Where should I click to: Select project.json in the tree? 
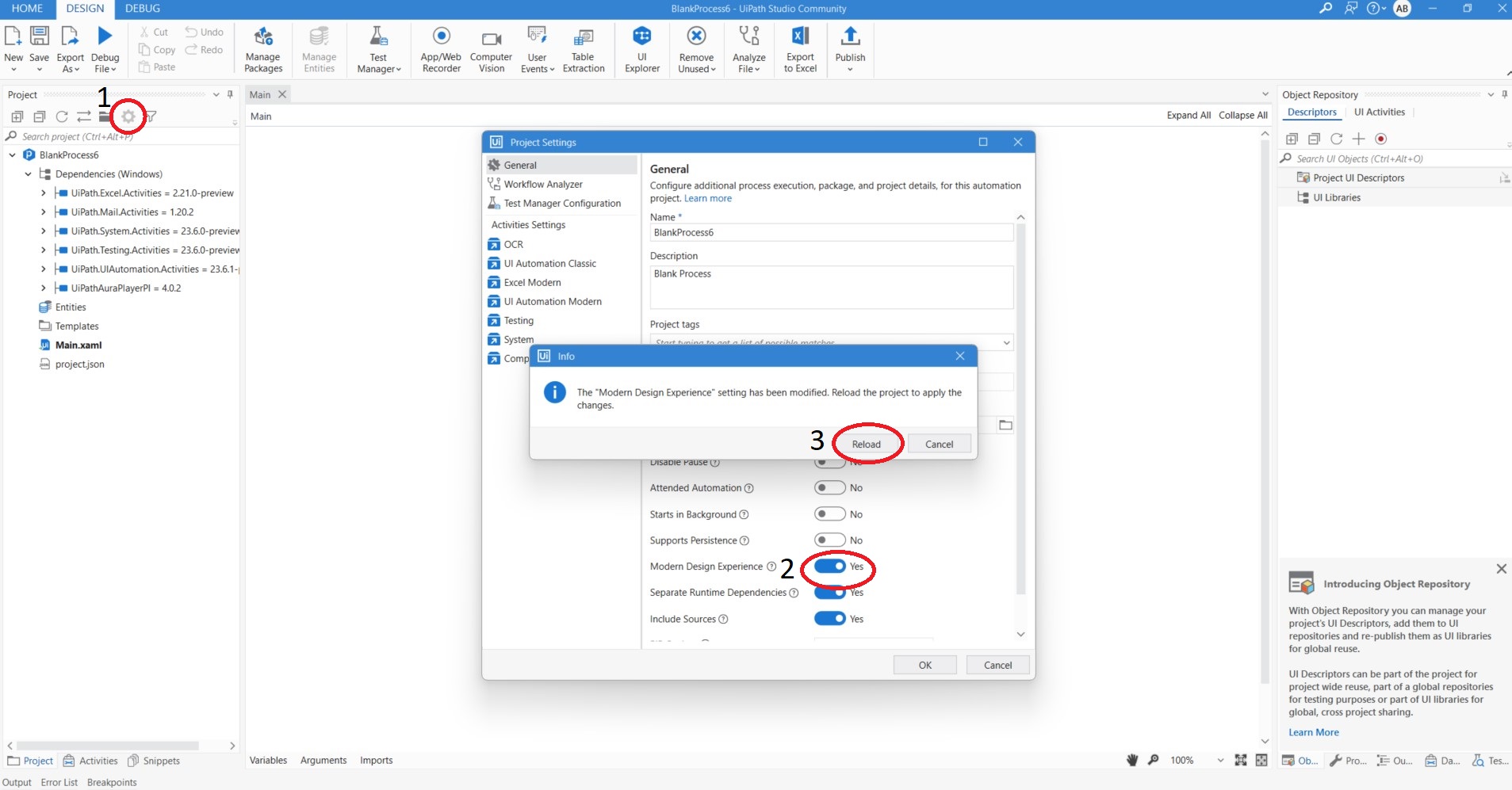point(79,364)
